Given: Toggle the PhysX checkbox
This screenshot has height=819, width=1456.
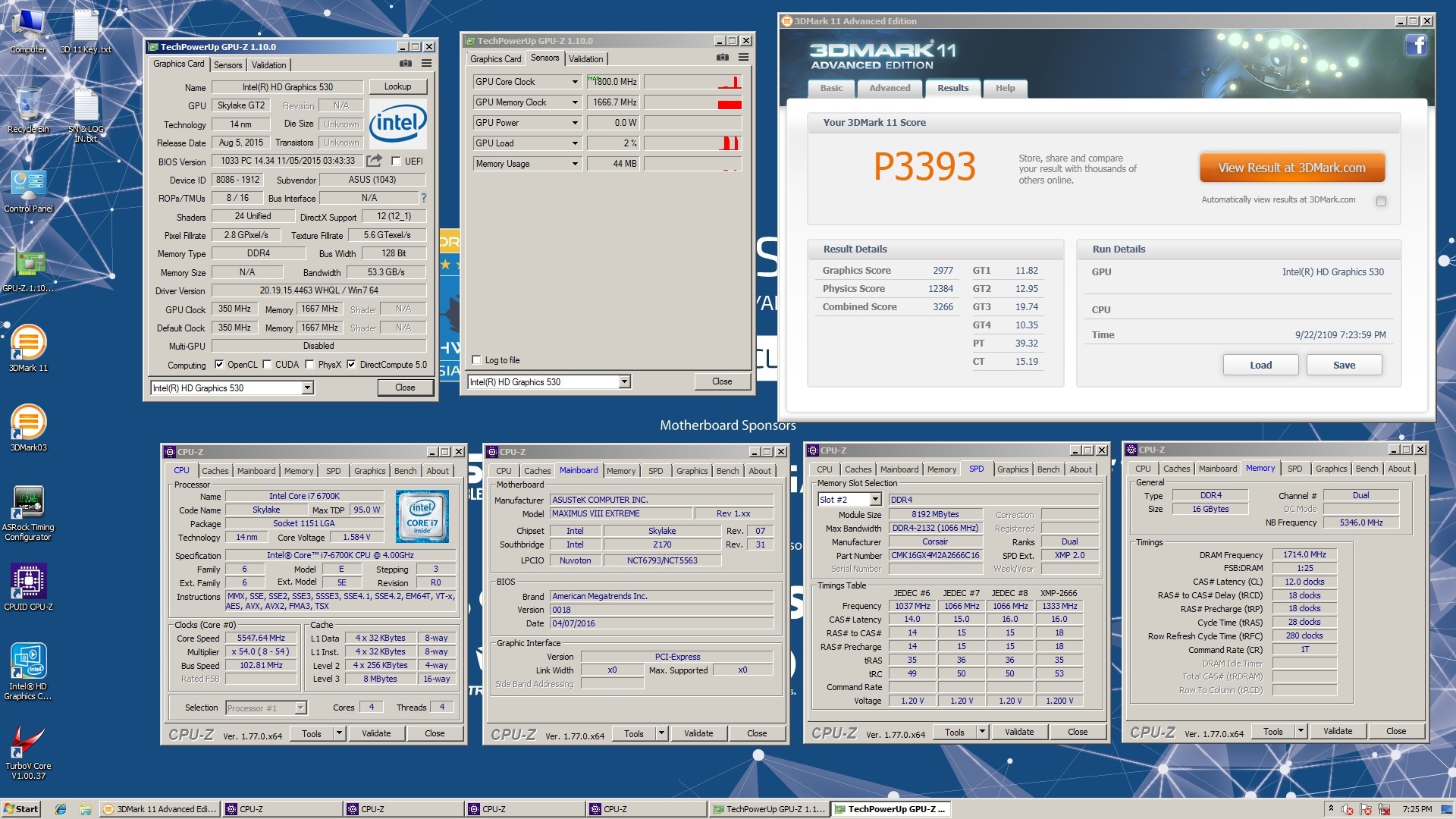Looking at the screenshot, I should (309, 365).
